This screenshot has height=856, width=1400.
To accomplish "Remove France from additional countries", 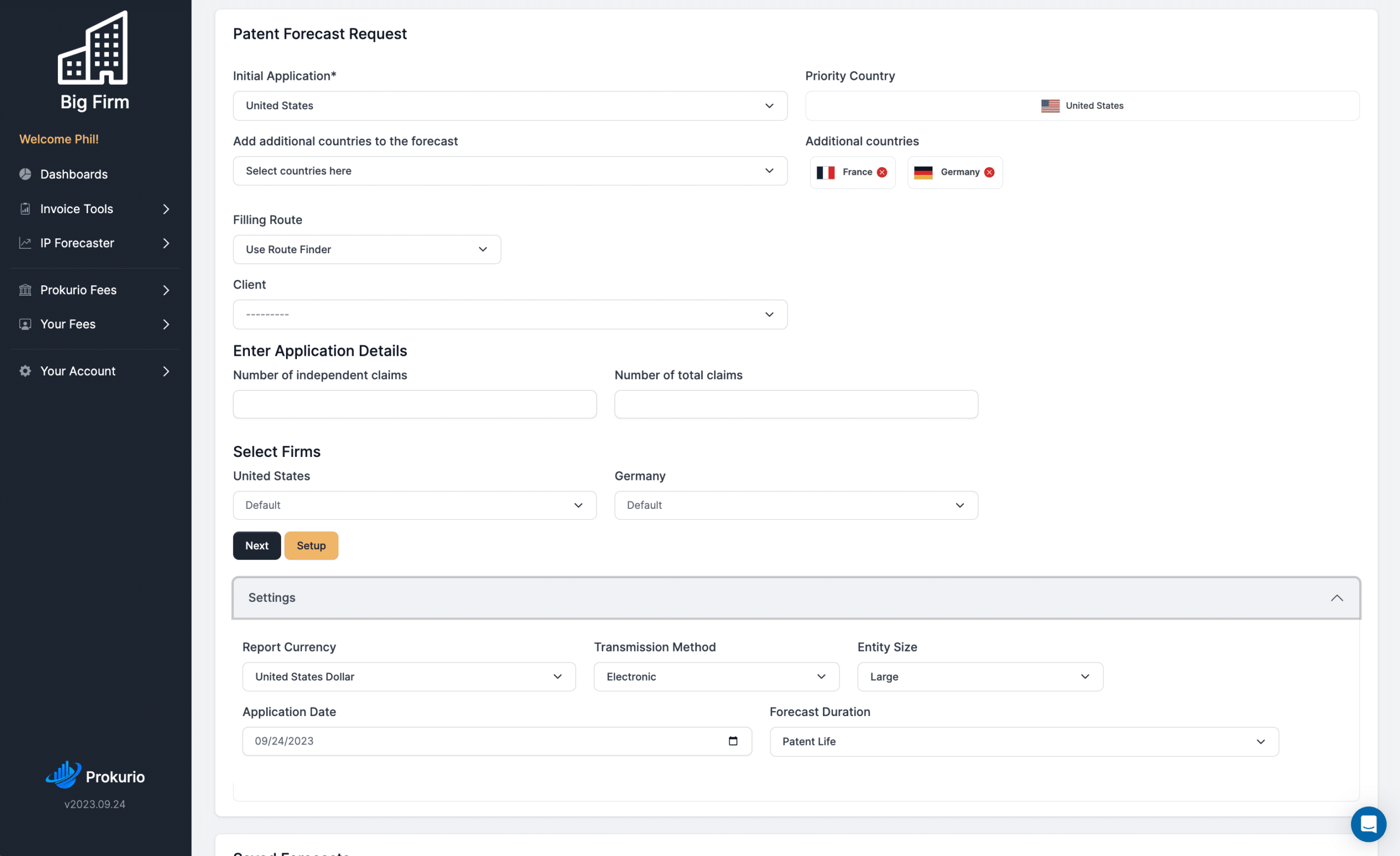I will 882,172.
